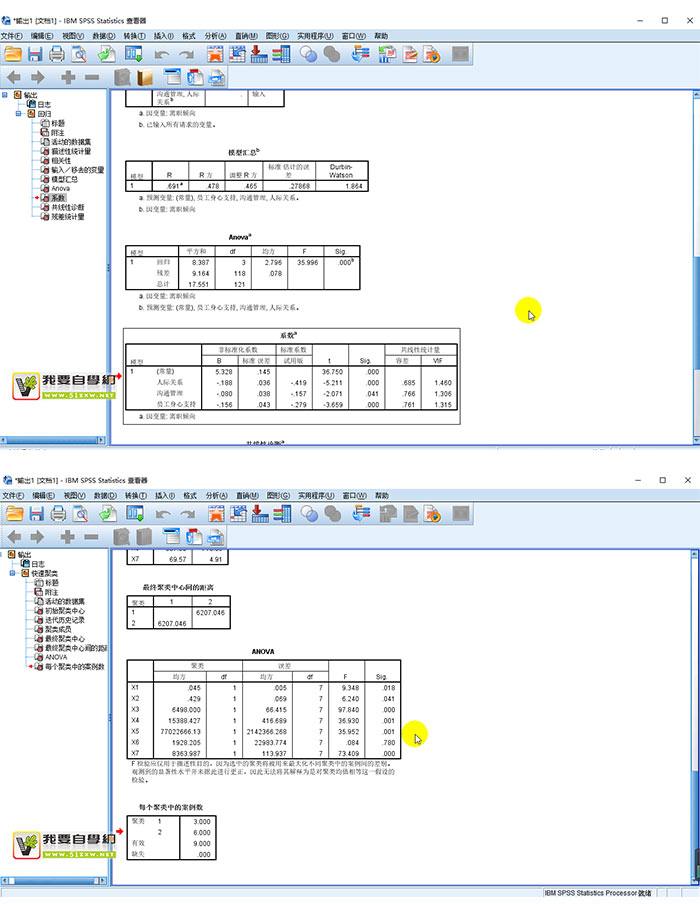Insert heading icon in the 快速聚类 window outline toolbar
Screen dimensions: 700x904
(171, 536)
